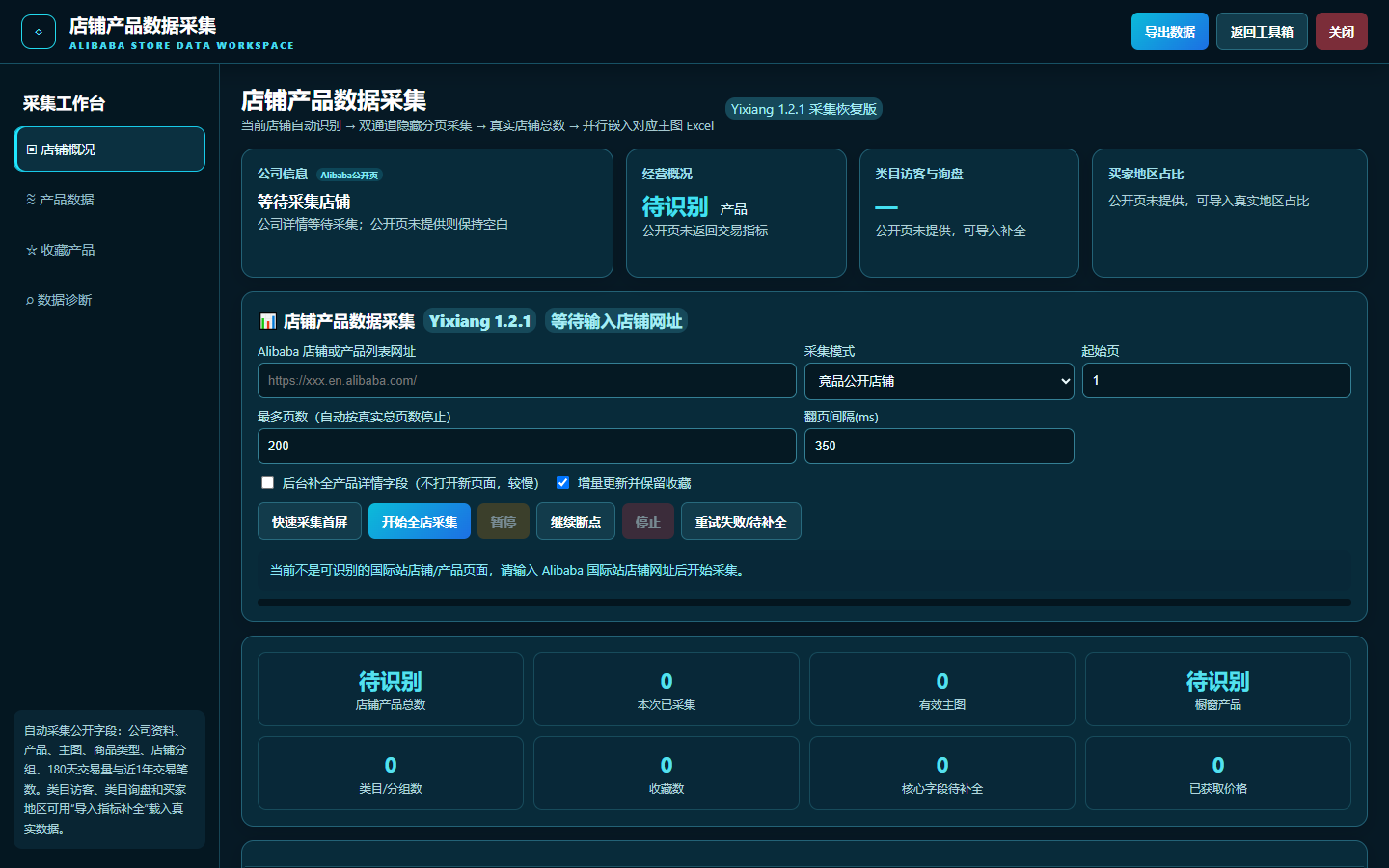Click the Alibaba公开页 tag
The height and width of the screenshot is (868, 1389).
coord(349,176)
